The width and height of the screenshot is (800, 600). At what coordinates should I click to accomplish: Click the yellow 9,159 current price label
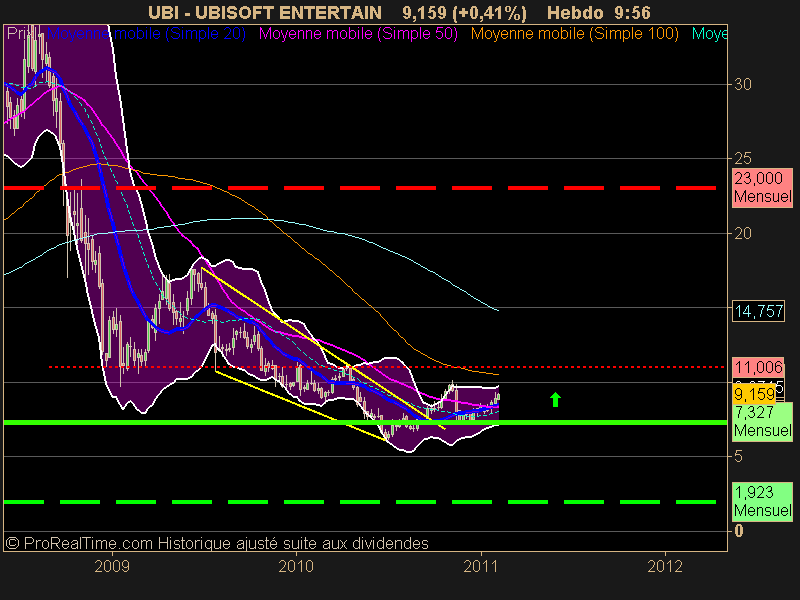click(x=754, y=394)
